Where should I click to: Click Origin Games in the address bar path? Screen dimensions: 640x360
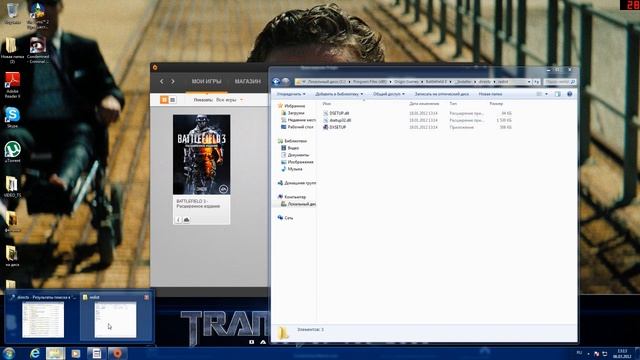click(406, 82)
